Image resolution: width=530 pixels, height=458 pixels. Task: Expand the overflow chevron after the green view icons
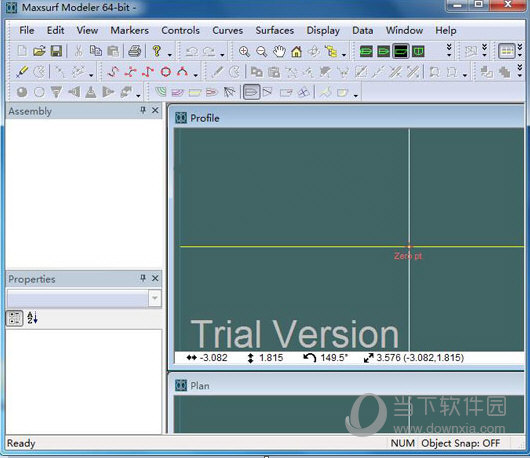[x=449, y=50]
